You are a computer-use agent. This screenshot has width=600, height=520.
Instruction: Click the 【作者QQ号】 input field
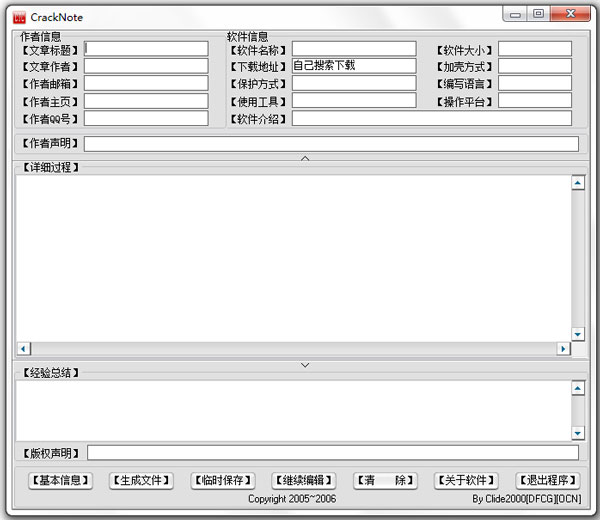pyautogui.click(x=146, y=118)
